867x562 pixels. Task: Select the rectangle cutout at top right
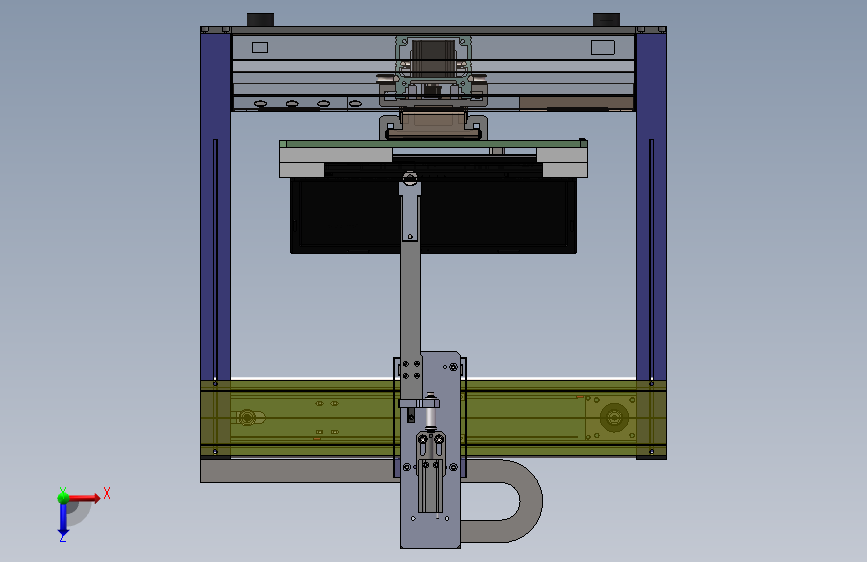pos(603,48)
